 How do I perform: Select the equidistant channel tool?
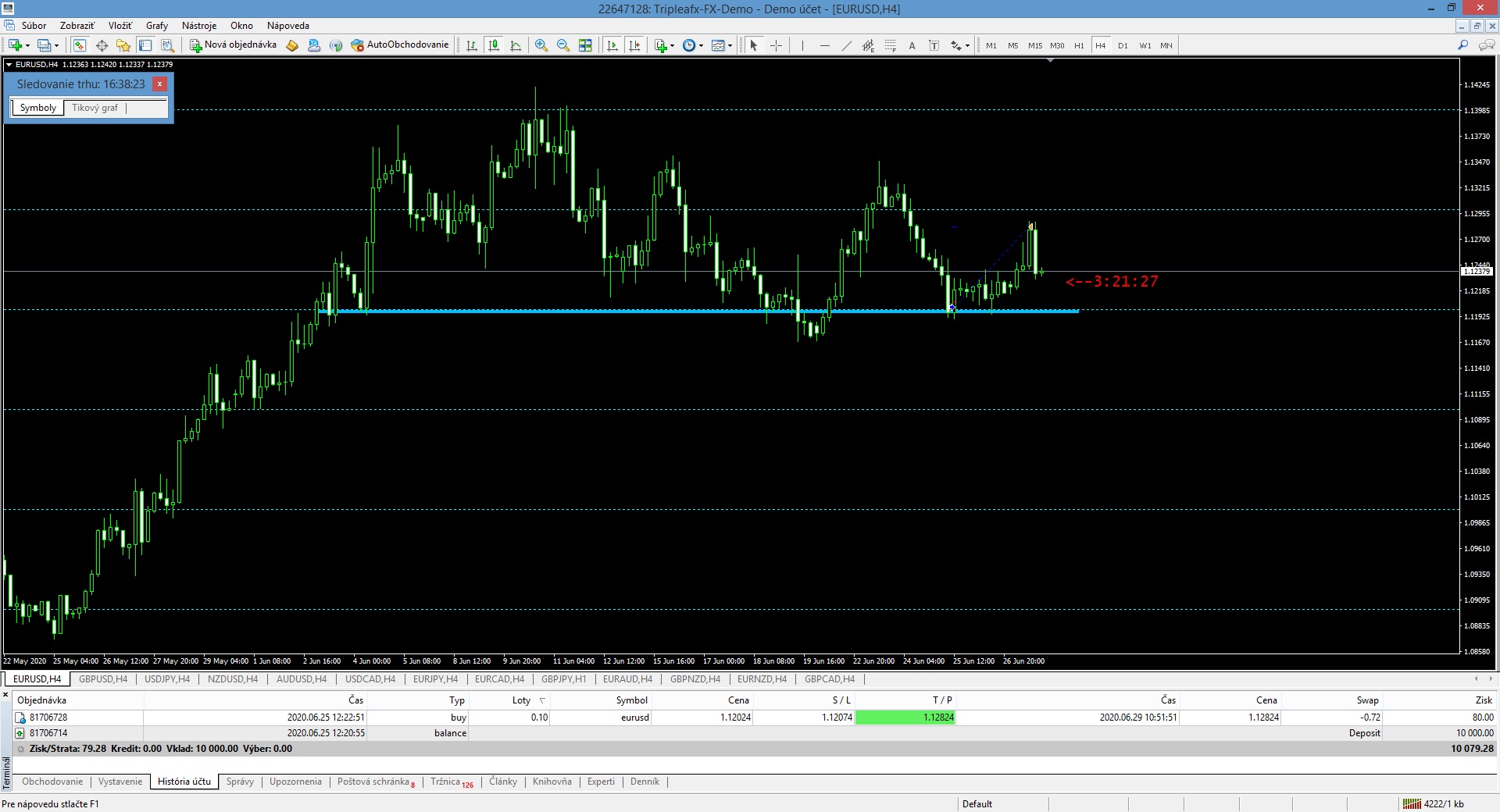[x=868, y=45]
